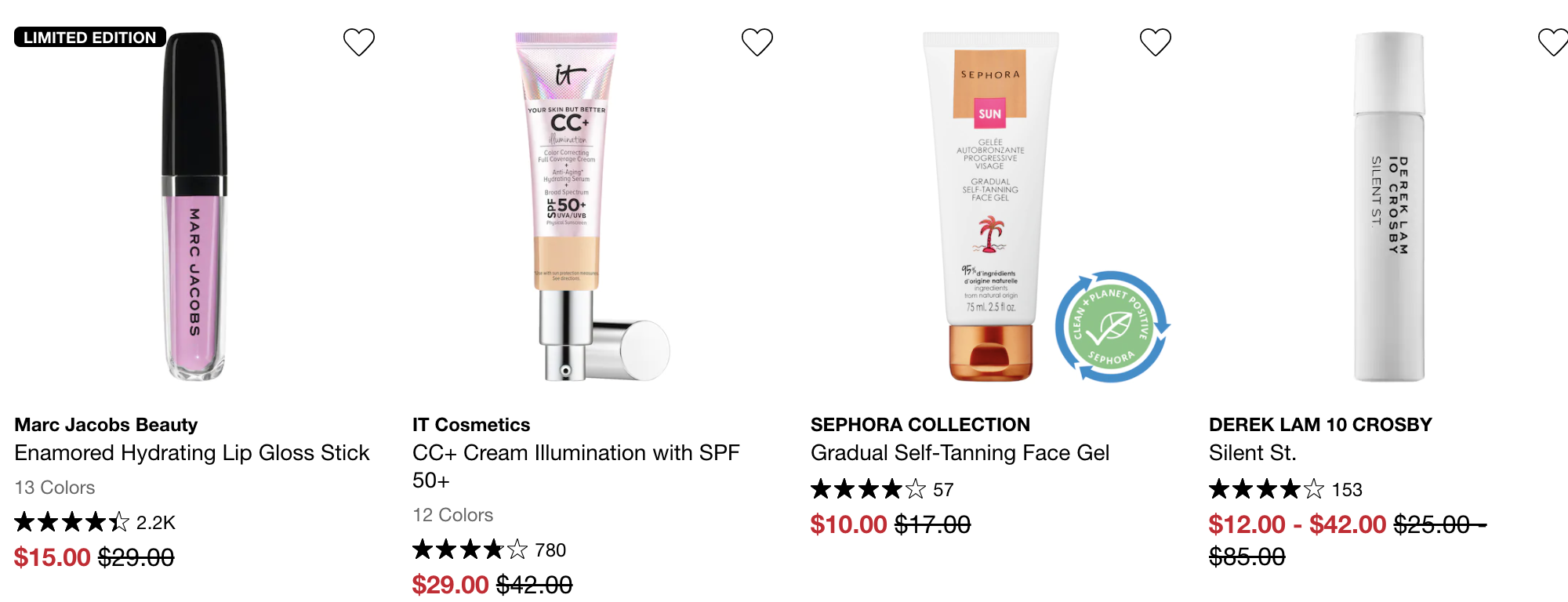Open CC+ Cream Illumination with SPF 50+ link
Viewport: 1568px width, 602px height.
(x=576, y=466)
